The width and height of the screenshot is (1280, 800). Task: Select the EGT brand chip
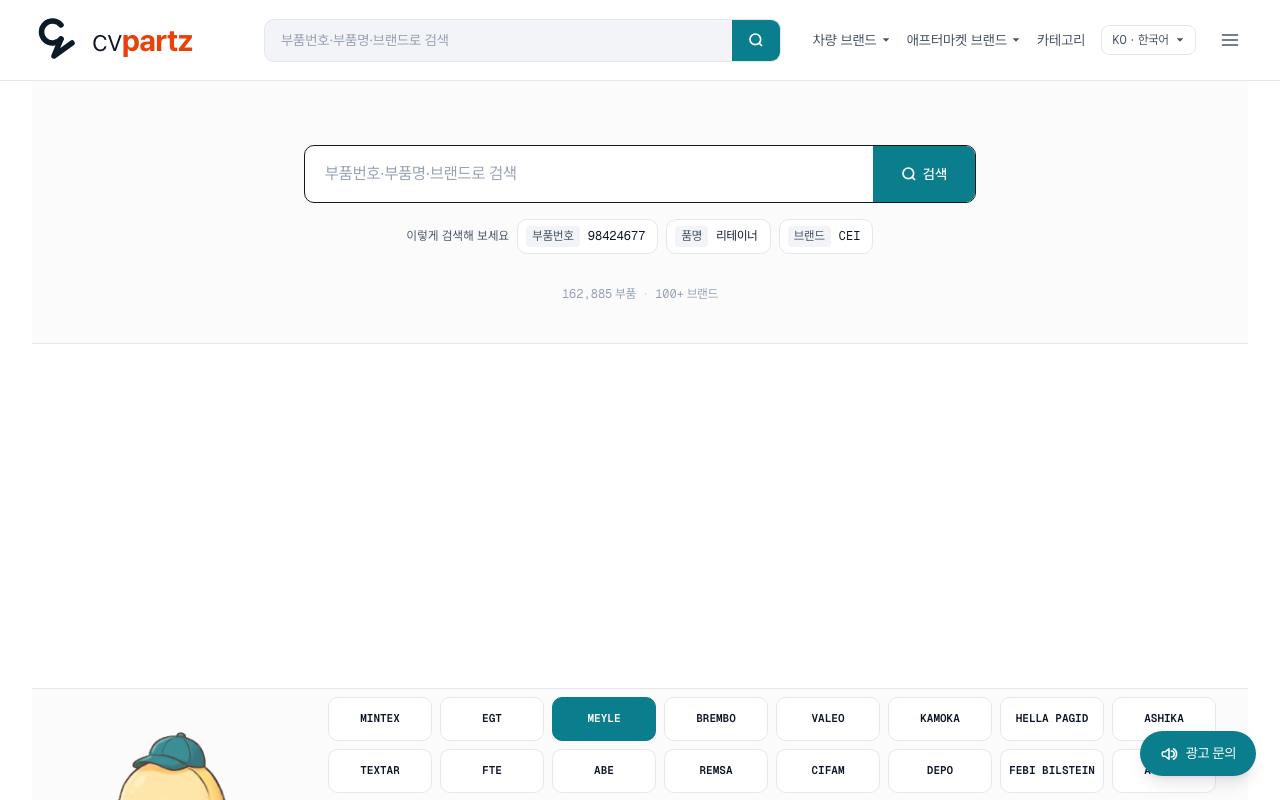pyautogui.click(x=492, y=719)
